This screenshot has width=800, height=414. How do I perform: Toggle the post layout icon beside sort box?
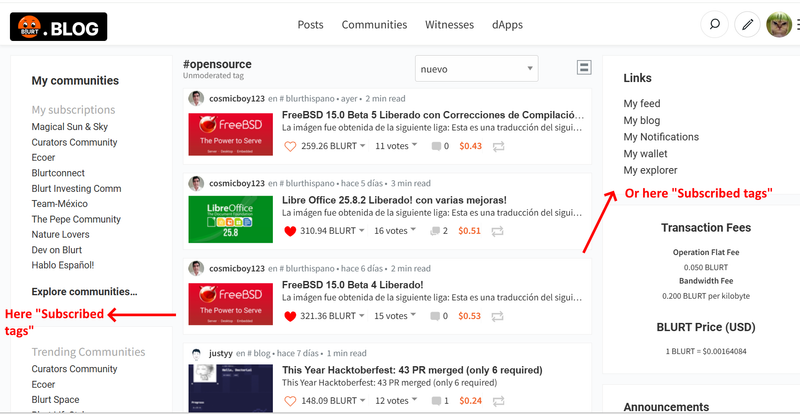tap(584, 67)
